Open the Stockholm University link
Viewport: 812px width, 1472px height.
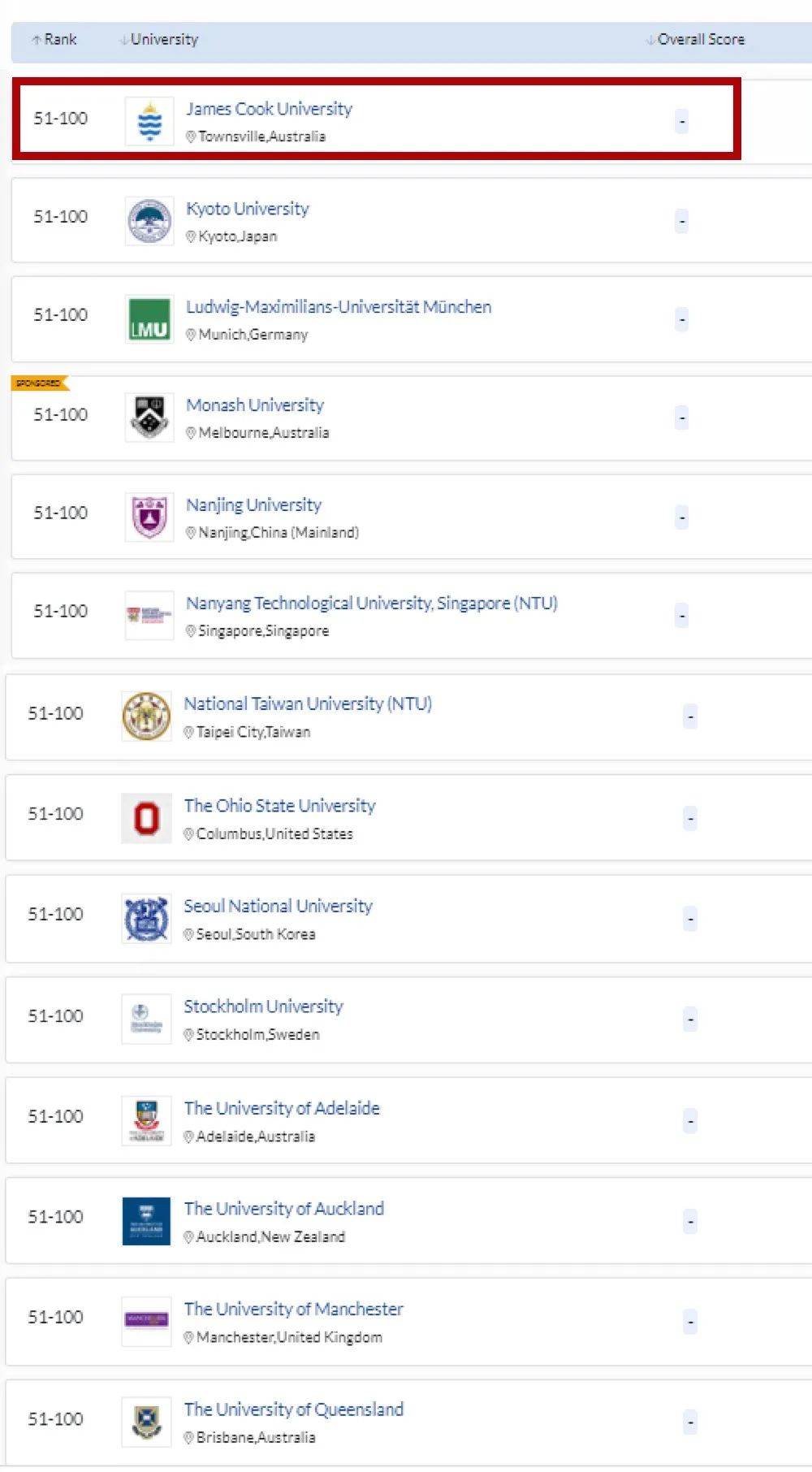coord(263,1007)
